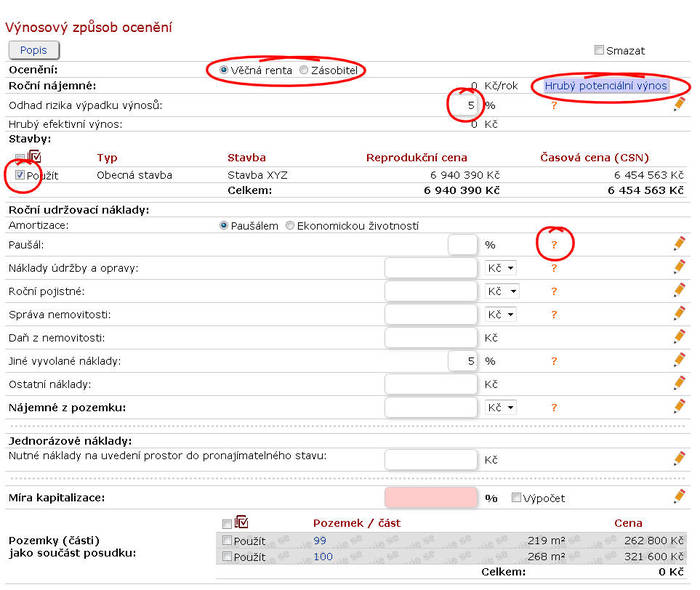Click pencil icon in Míra kapitalizace row
Viewport: 700px width, 590px height.
679,496
